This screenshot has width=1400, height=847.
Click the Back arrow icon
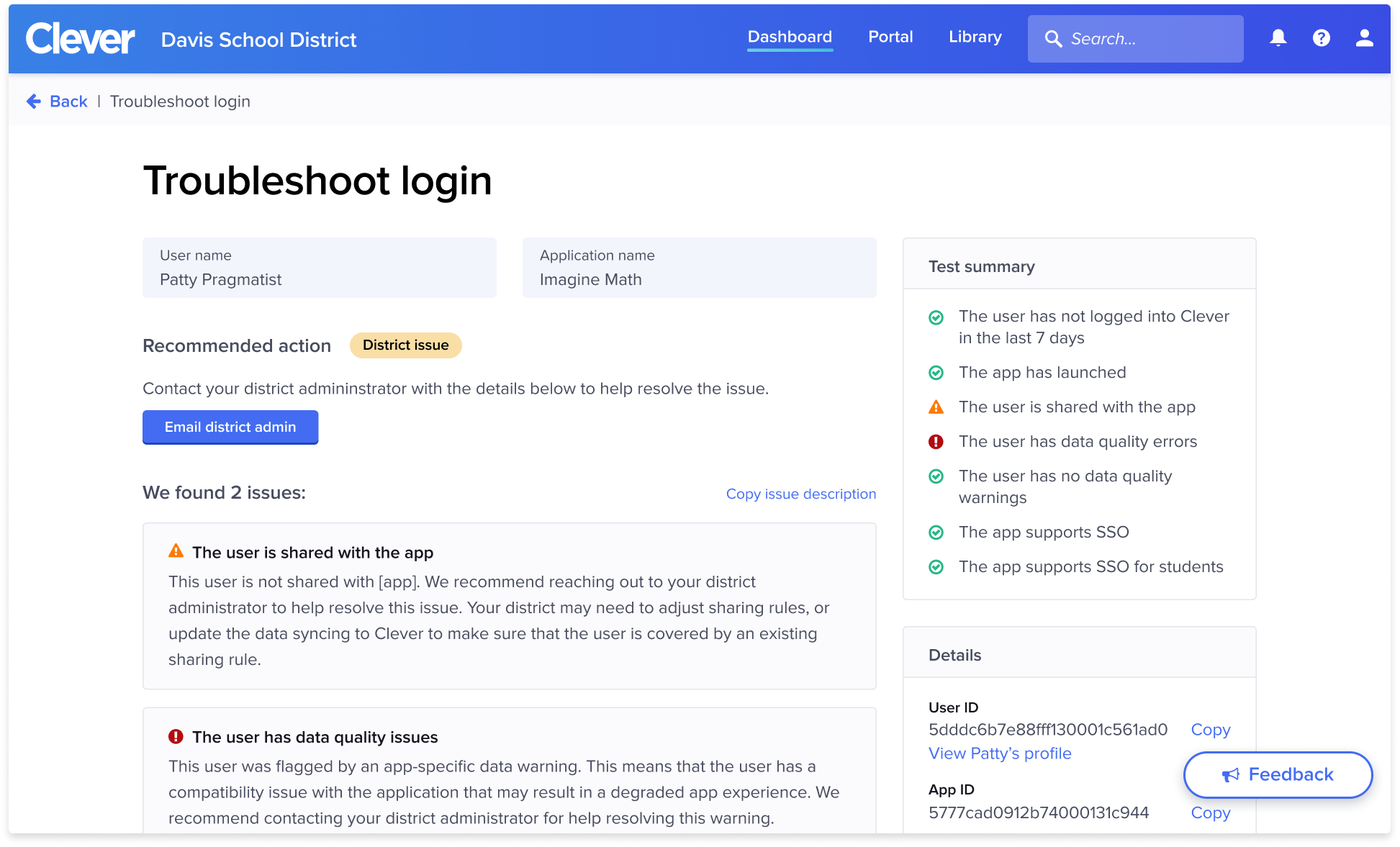36,100
